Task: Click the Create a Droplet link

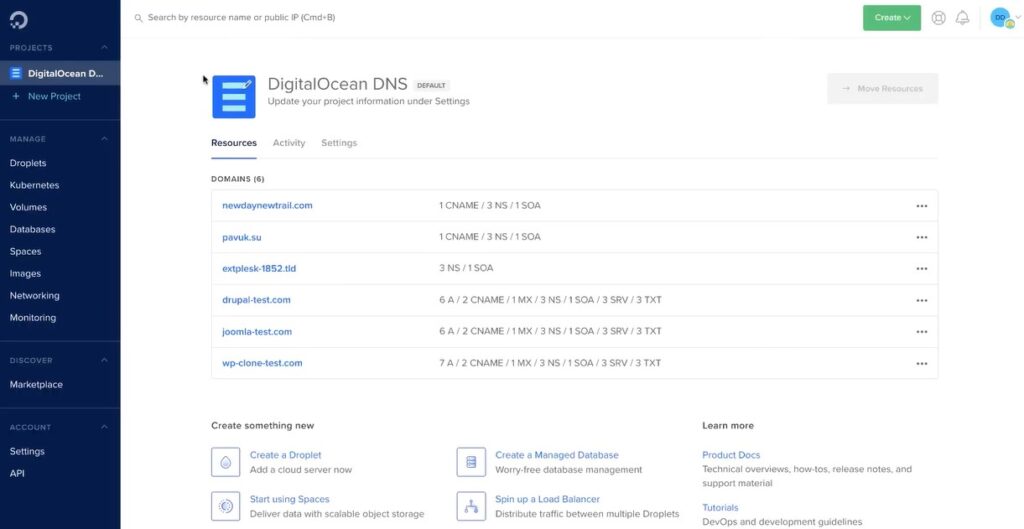Action: [285, 455]
